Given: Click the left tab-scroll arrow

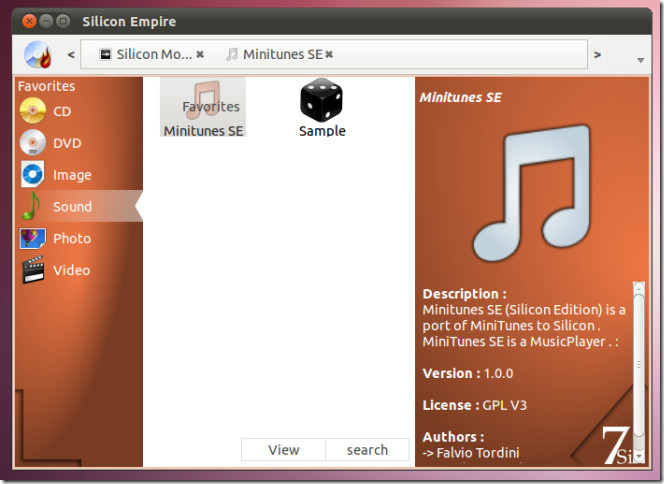Looking at the screenshot, I should (x=71, y=55).
